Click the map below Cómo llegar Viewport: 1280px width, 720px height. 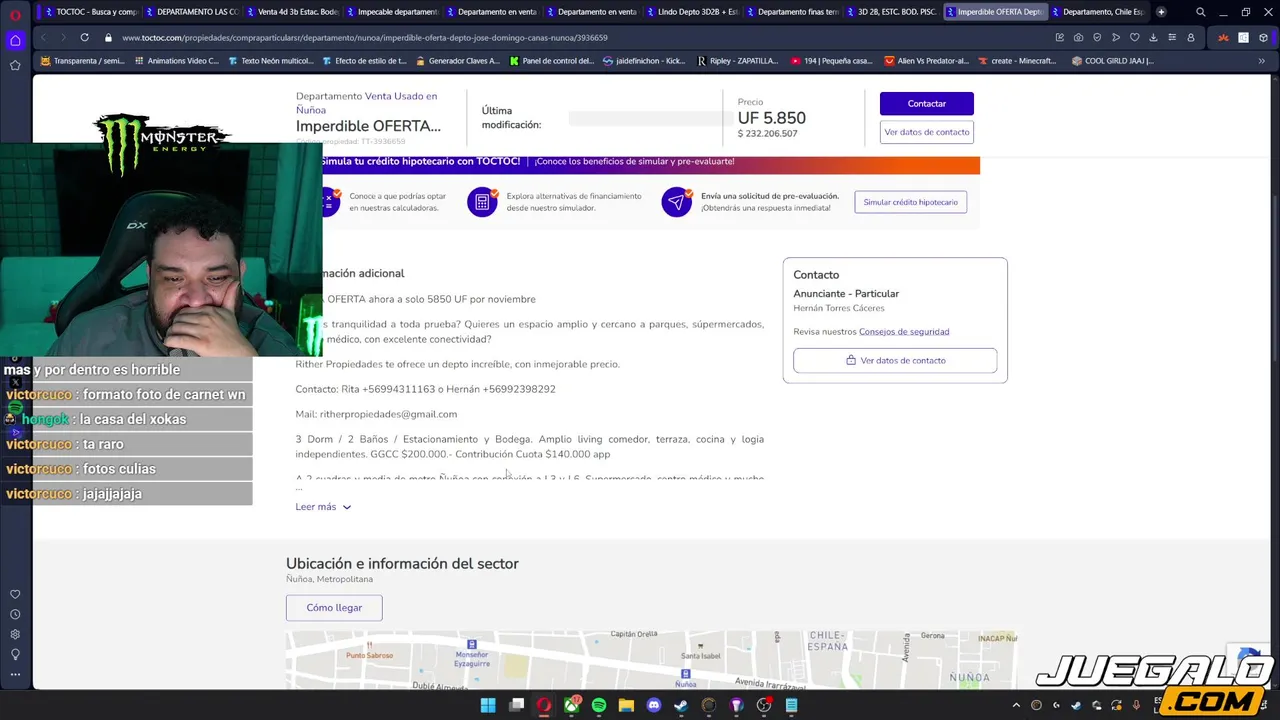point(651,659)
